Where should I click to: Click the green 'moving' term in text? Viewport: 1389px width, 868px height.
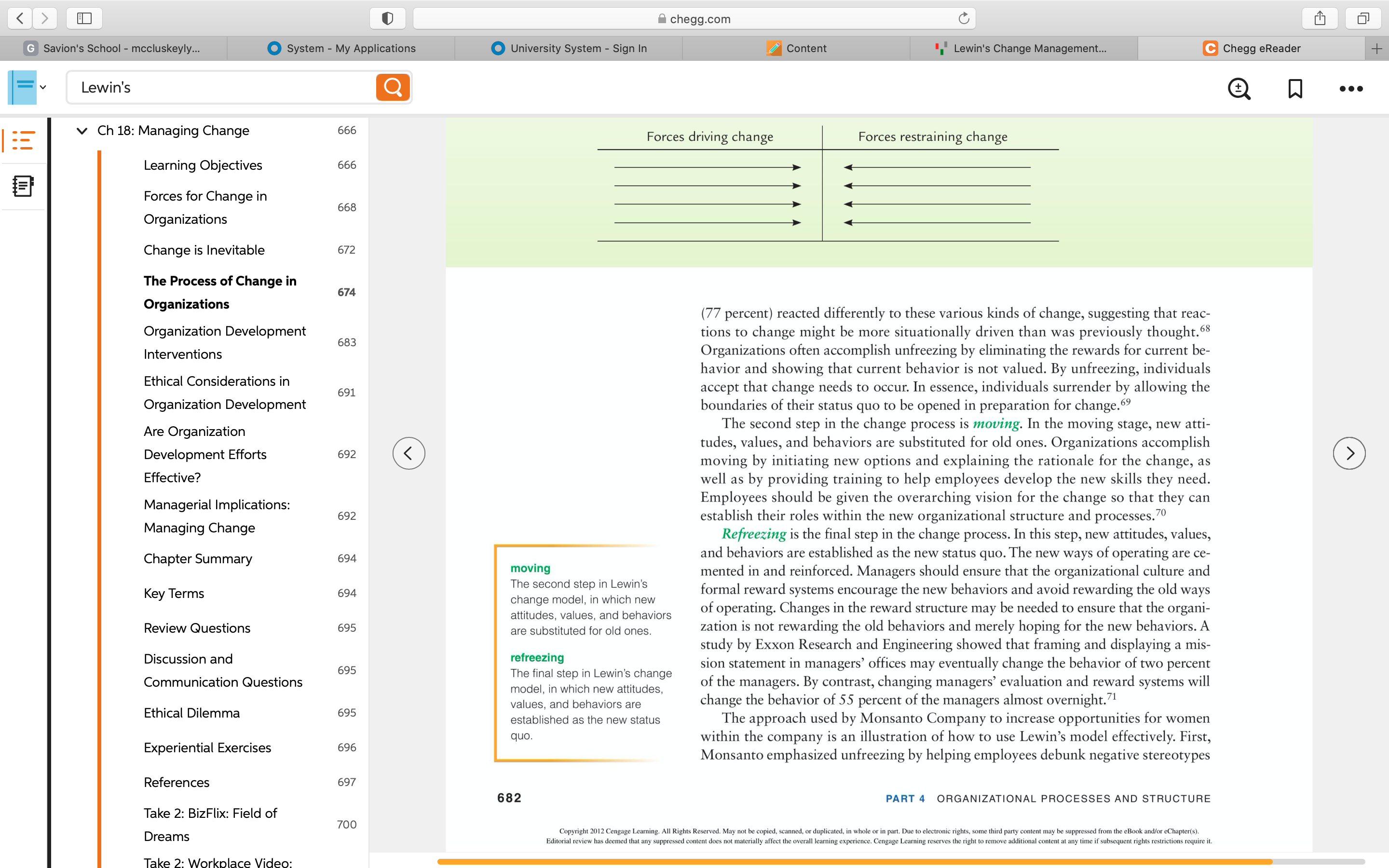click(x=996, y=424)
